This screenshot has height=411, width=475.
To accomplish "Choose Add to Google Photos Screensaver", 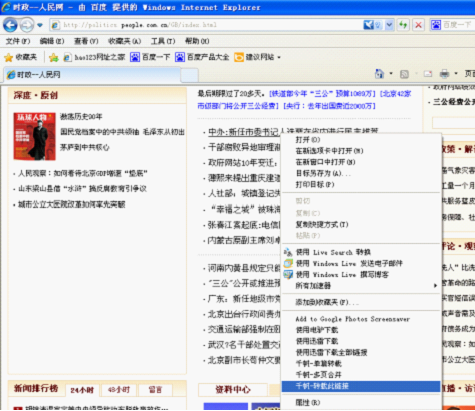I will coord(361,319).
